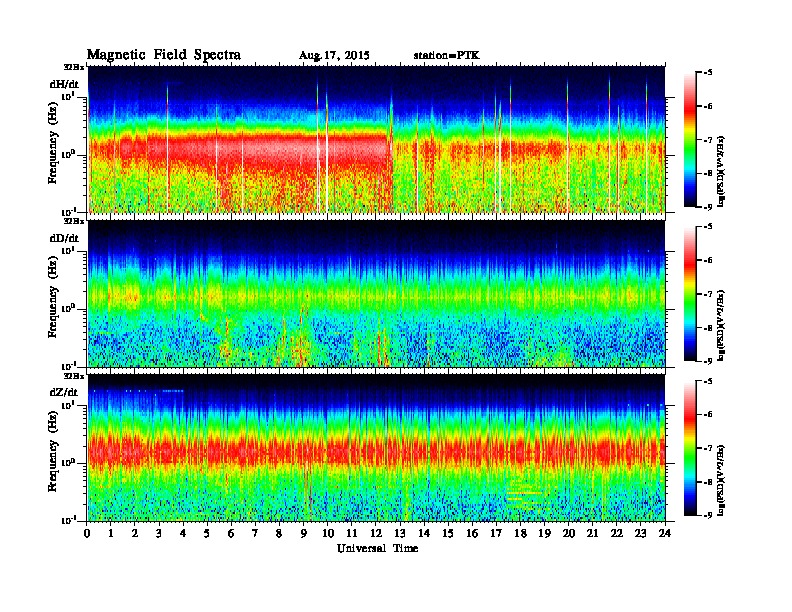
Task: Click the '32Hz' label atop dZ/dt panel
Action: (74, 376)
